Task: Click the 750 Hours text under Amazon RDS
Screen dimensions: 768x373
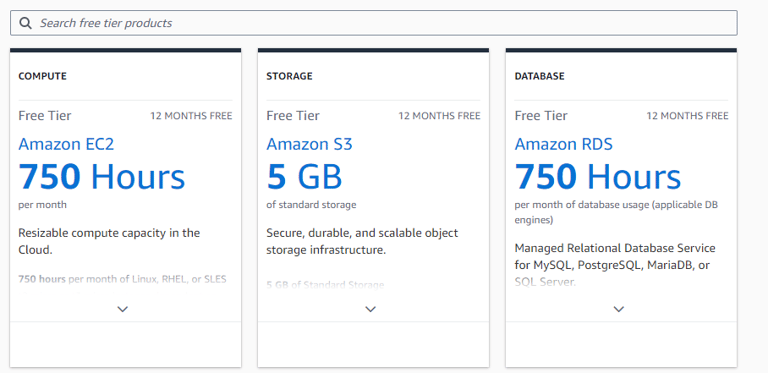Action: click(x=598, y=177)
